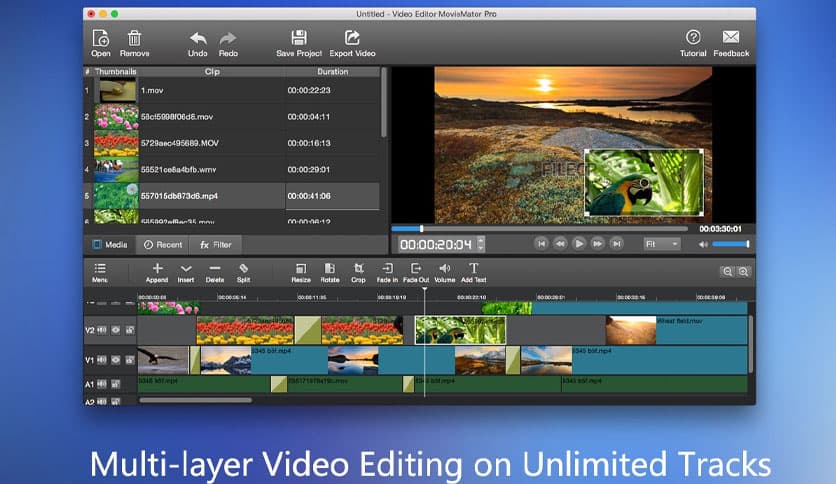836x484 pixels.
Task: Click the 00:00:20:04 timecode field
Action: pos(436,244)
